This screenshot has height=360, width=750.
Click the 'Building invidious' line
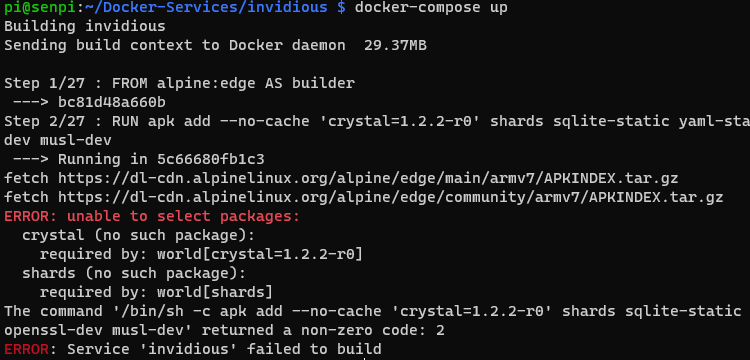coord(85,26)
